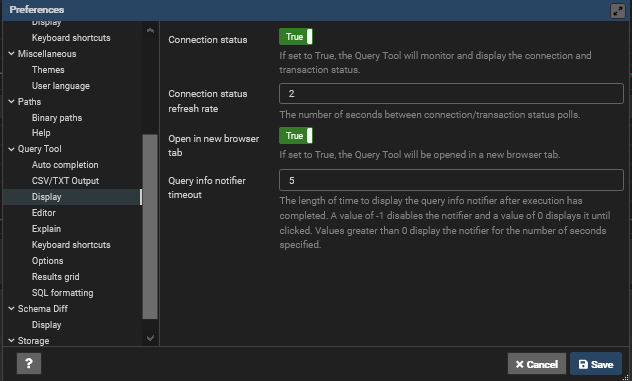
Task: Open Binary paths settings
Action: click(57, 118)
